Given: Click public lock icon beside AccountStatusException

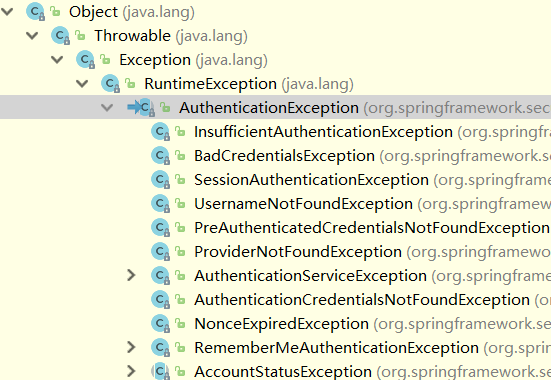Looking at the screenshot, I should coord(180,371).
